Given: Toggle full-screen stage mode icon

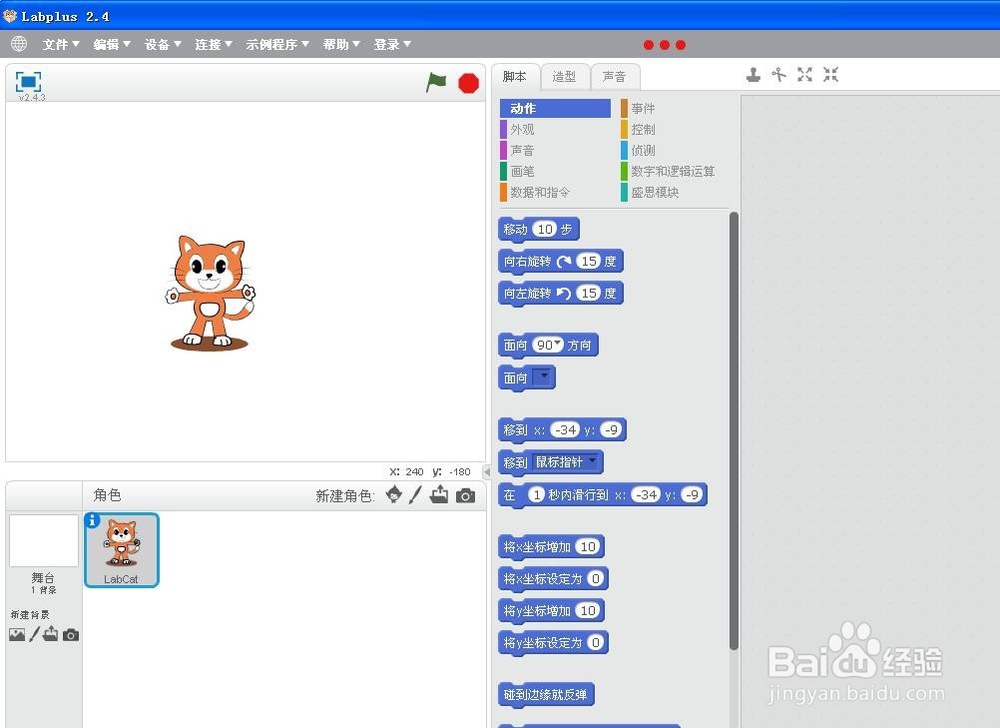Looking at the screenshot, I should (x=28, y=82).
